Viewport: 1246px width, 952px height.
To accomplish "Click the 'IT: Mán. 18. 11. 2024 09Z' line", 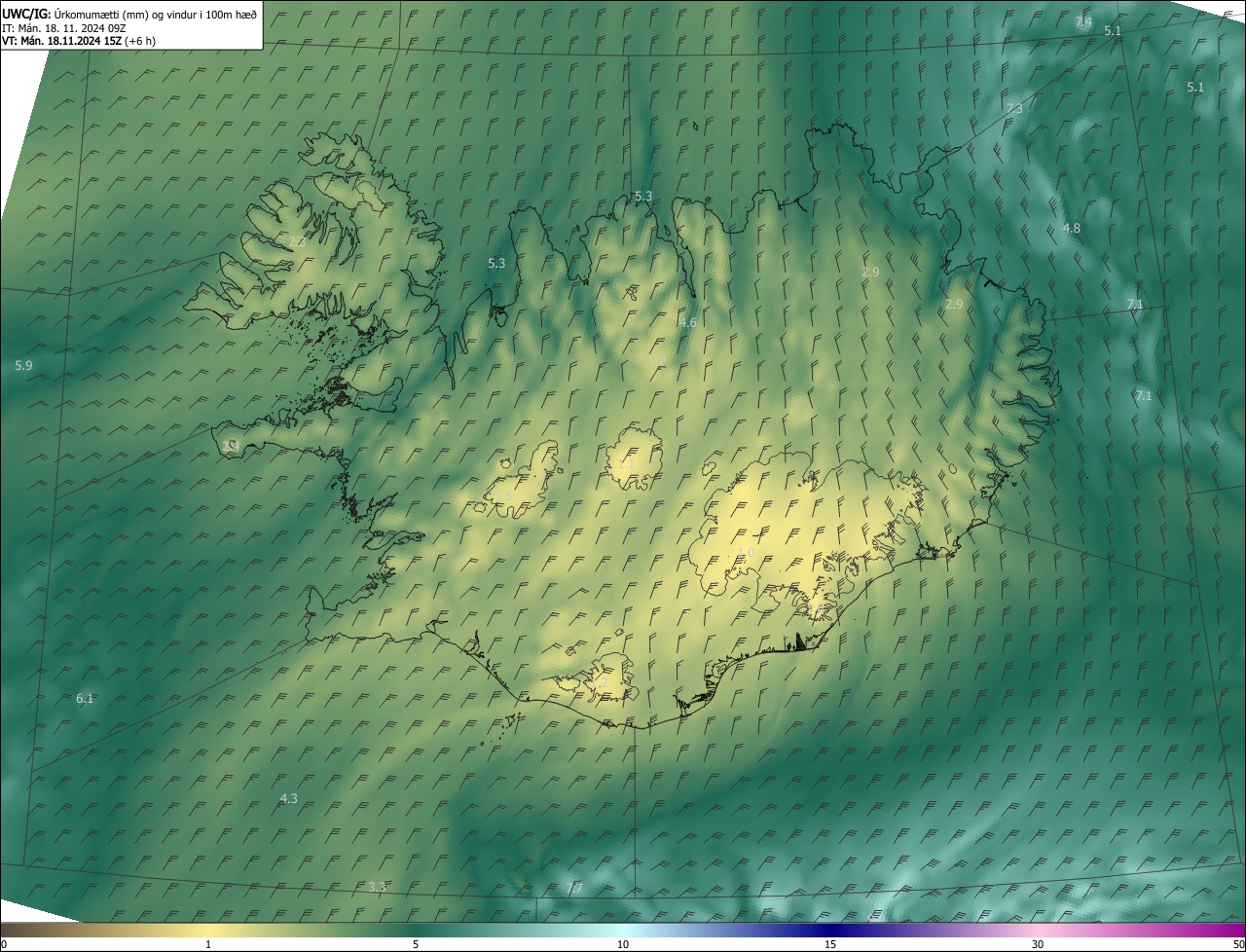I will (x=62, y=27).
